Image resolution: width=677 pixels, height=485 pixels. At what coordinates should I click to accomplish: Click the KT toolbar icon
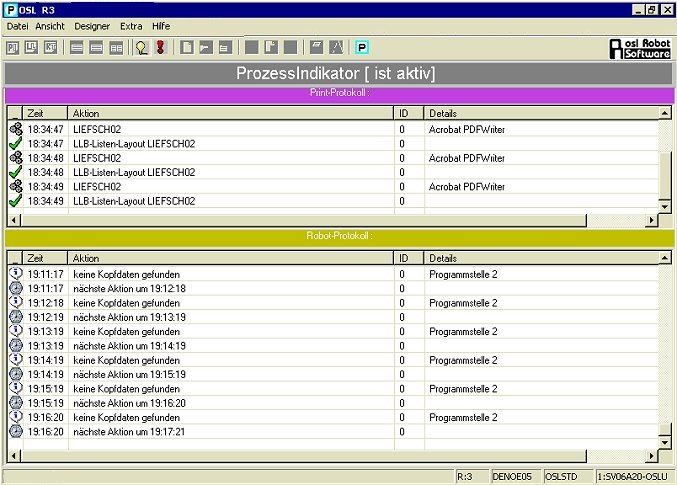[x=51, y=47]
